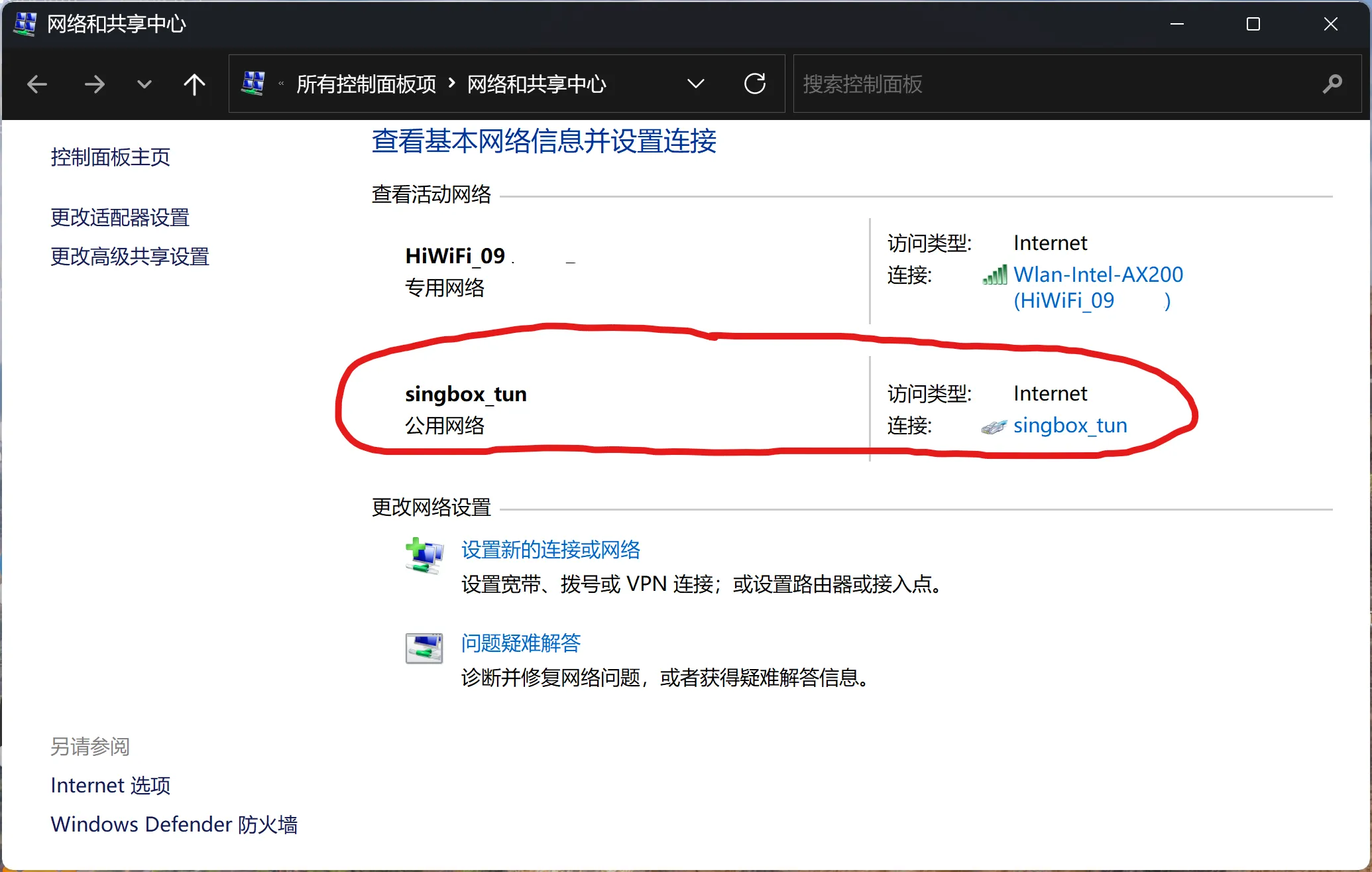Go back with the back arrow
Image resolution: width=1372 pixels, height=872 pixels.
[x=37, y=84]
